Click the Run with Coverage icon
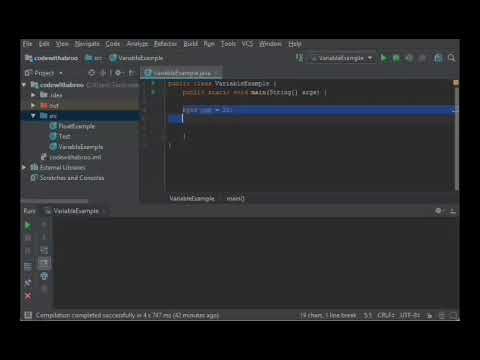Screen dimensions: 480x360 tap(409, 58)
